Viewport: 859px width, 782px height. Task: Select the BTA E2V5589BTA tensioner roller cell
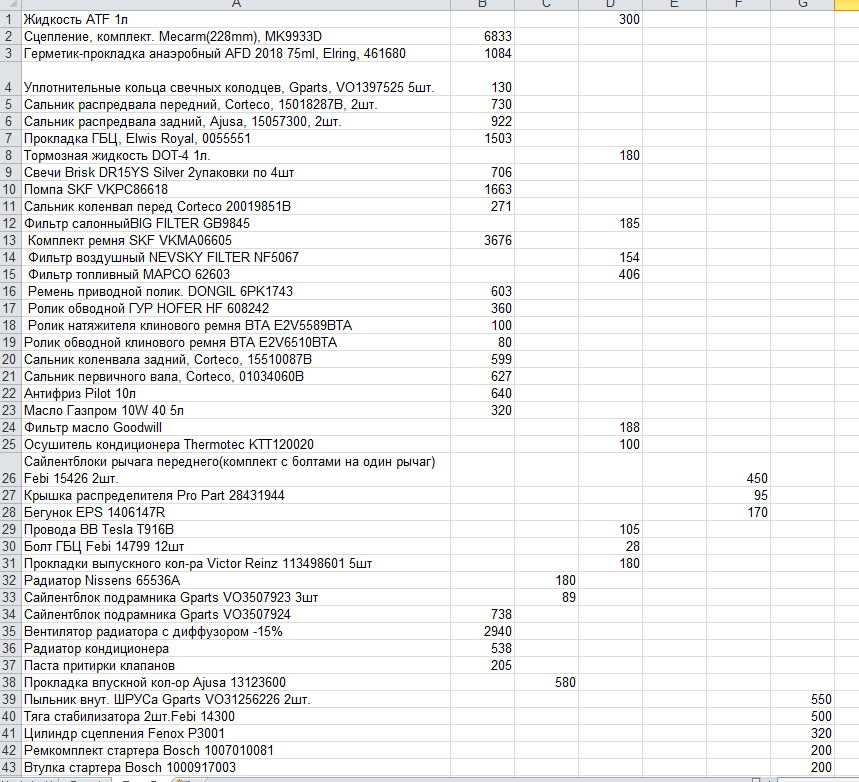(236, 325)
